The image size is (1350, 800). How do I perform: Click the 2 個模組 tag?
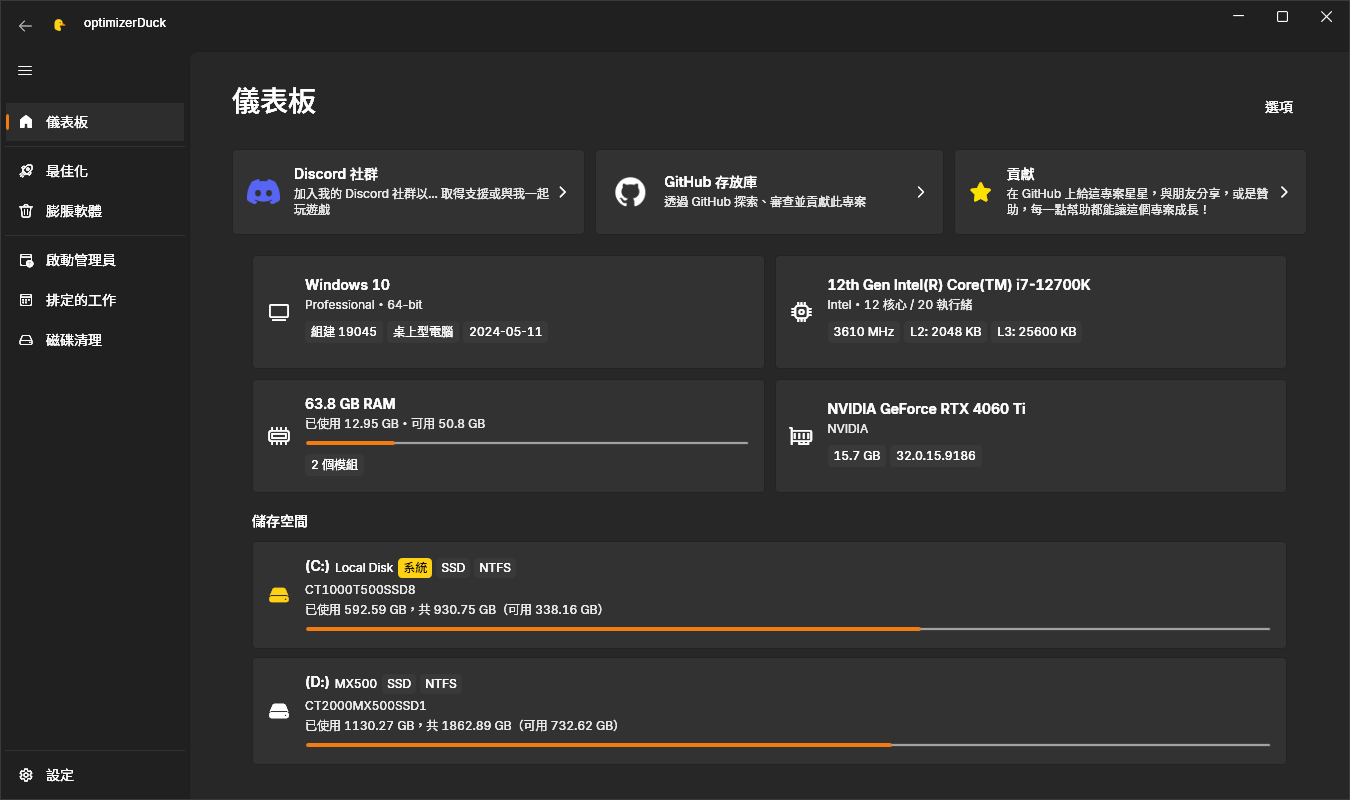[x=335, y=465]
